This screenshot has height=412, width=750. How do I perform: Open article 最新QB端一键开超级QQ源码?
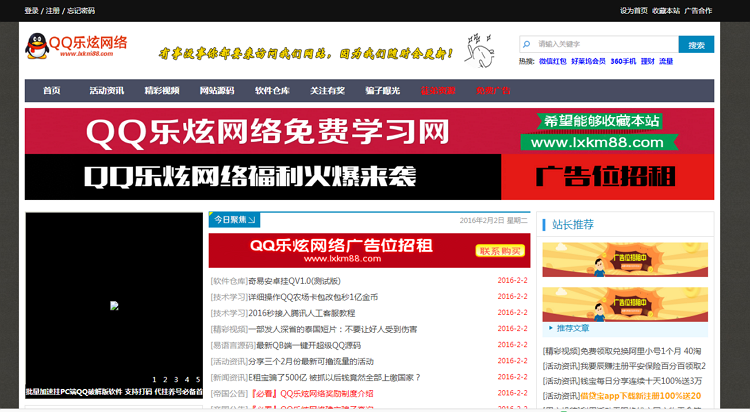pos(309,345)
